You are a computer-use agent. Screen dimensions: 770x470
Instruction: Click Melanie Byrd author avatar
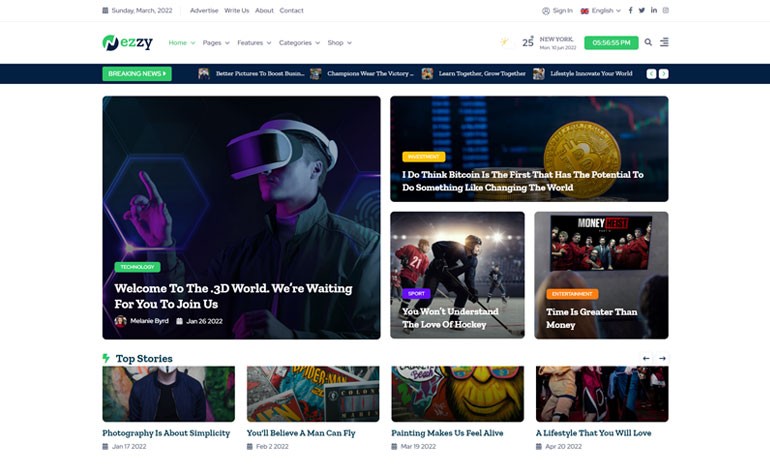pyautogui.click(x=120, y=321)
